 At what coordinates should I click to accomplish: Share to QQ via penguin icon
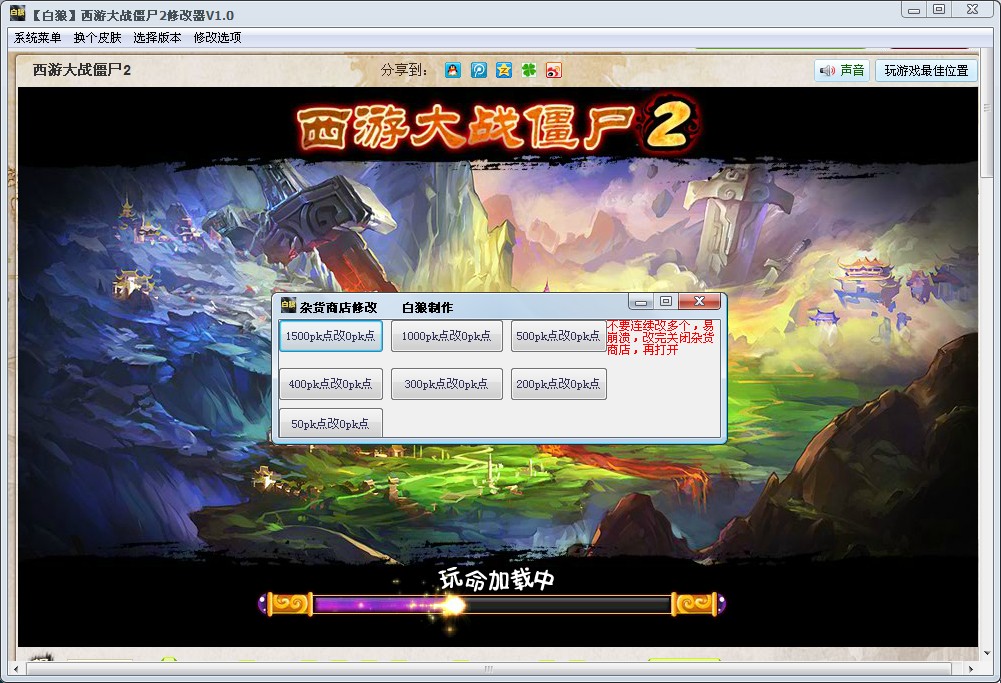453,70
